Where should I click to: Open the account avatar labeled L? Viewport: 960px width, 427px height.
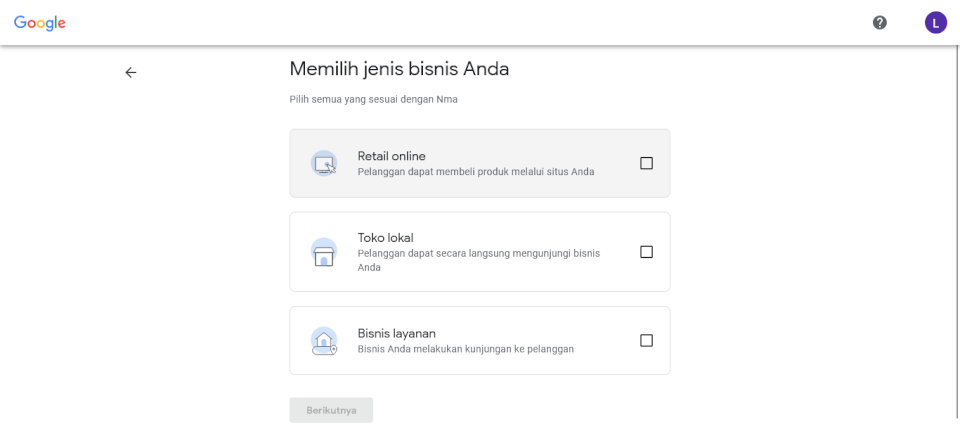[x=936, y=23]
